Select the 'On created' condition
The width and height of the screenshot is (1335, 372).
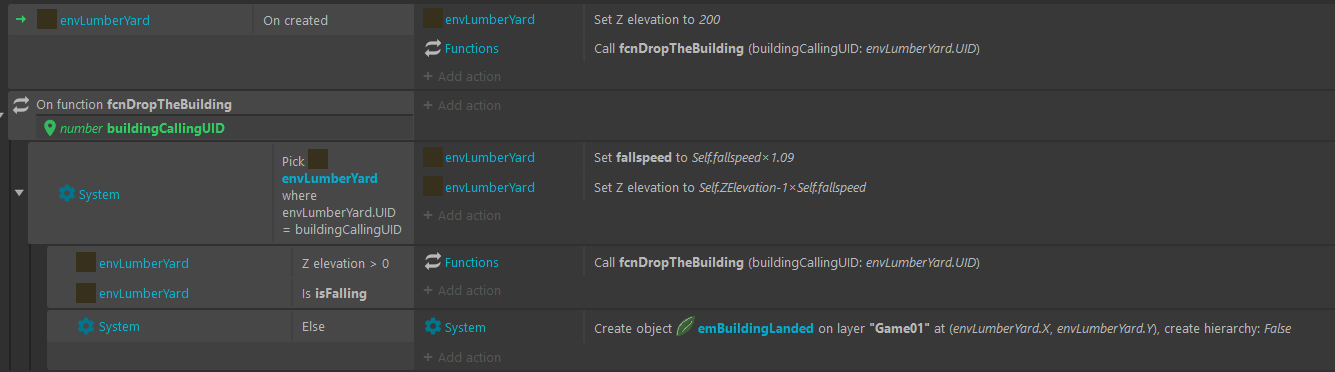coord(333,20)
